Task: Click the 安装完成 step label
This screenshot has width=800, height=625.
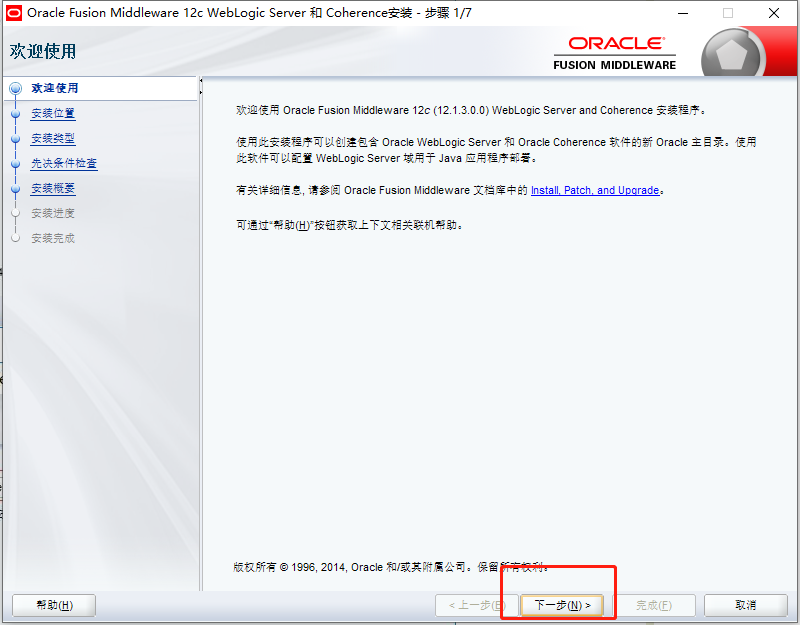Action: (53, 238)
